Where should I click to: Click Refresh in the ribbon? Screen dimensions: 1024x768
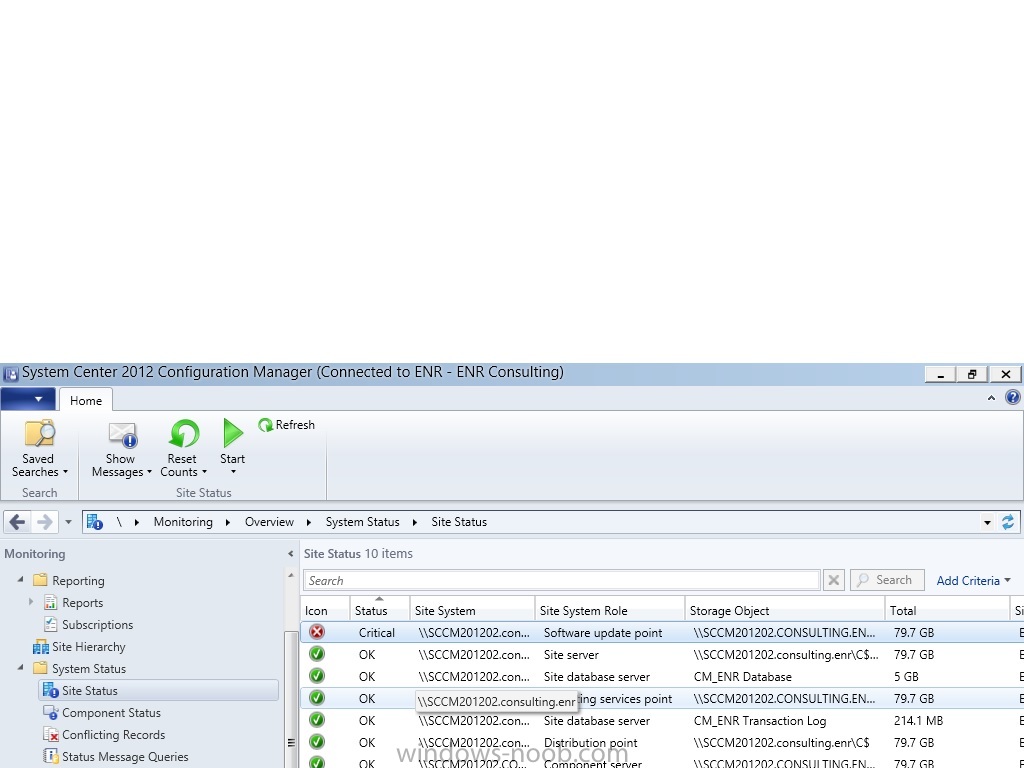287,425
